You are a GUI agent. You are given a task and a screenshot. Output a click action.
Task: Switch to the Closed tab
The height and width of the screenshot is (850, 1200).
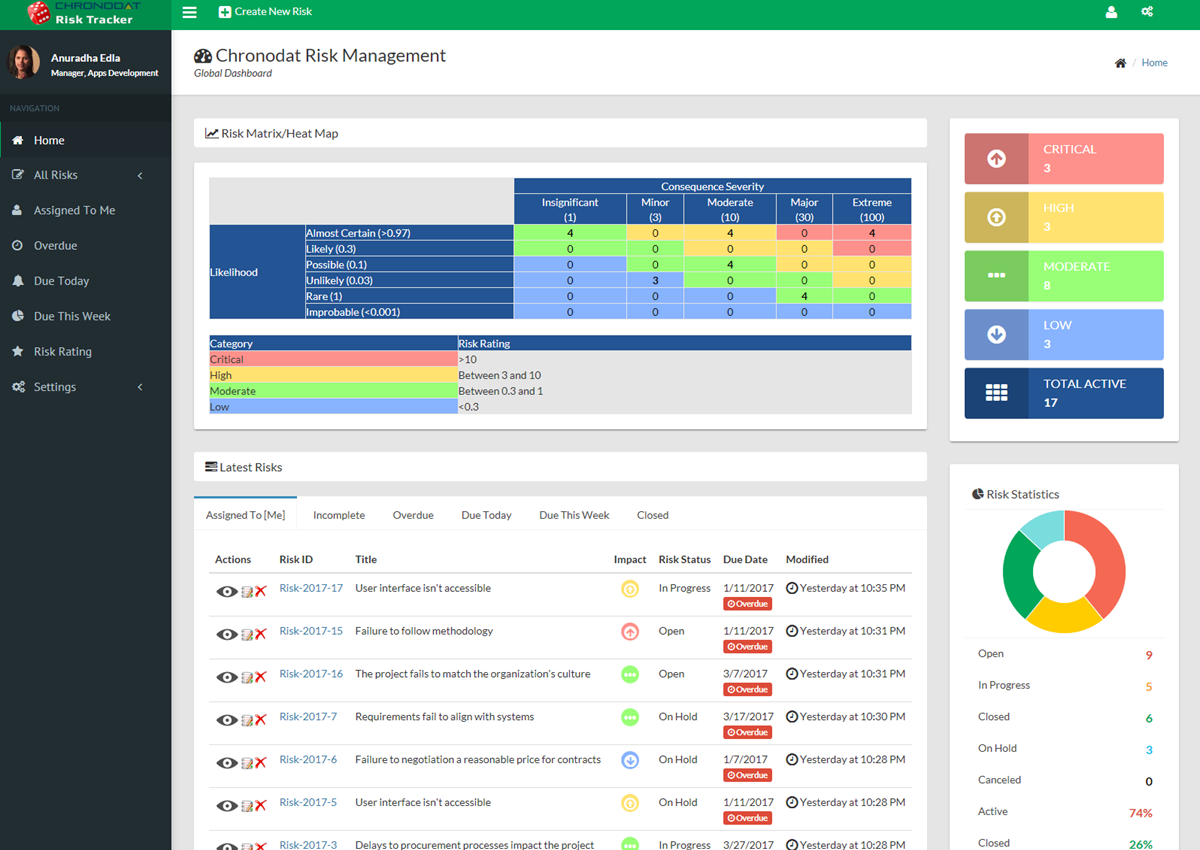tap(653, 515)
